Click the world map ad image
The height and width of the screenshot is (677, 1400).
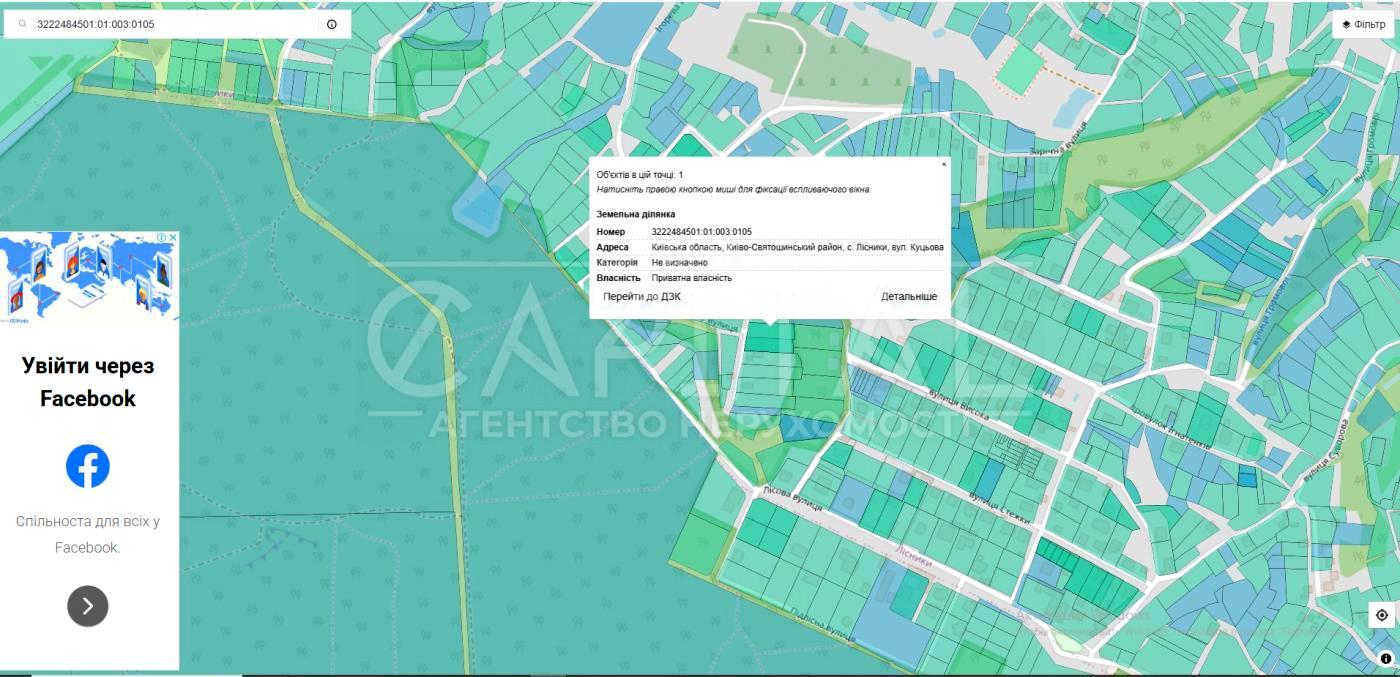click(x=88, y=280)
